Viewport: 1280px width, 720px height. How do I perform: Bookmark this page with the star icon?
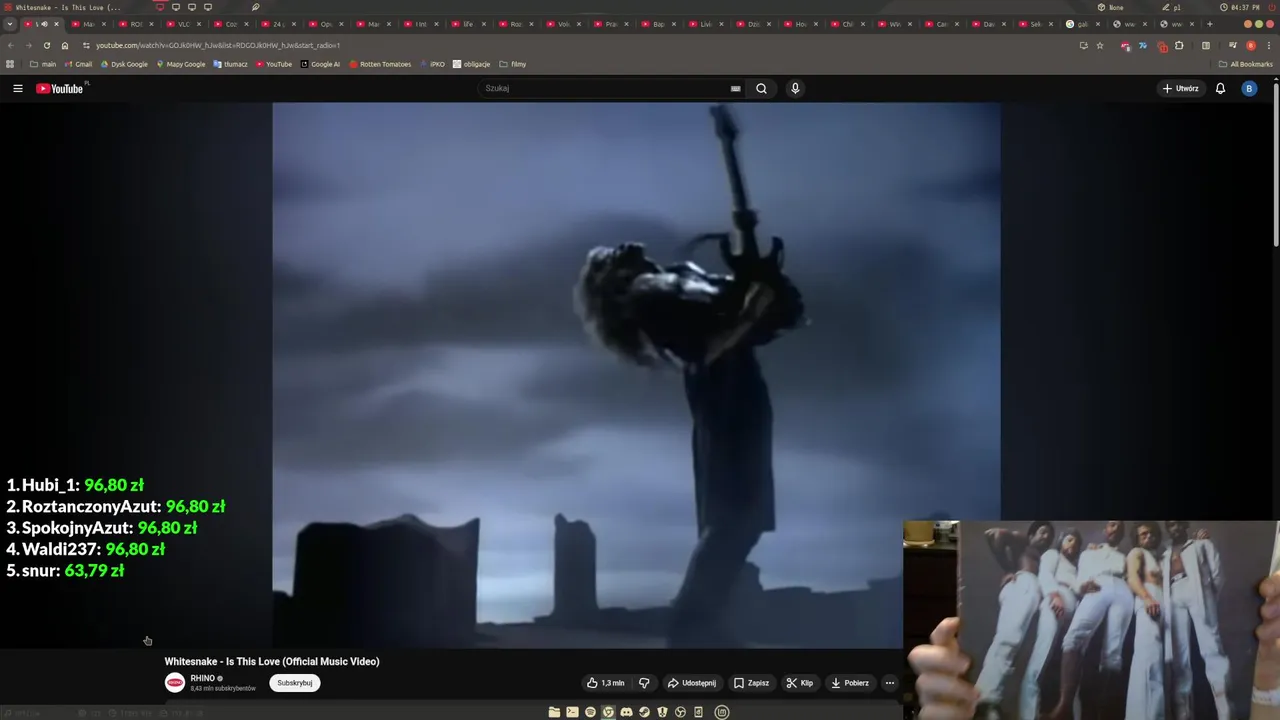(x=1100, y=45)
